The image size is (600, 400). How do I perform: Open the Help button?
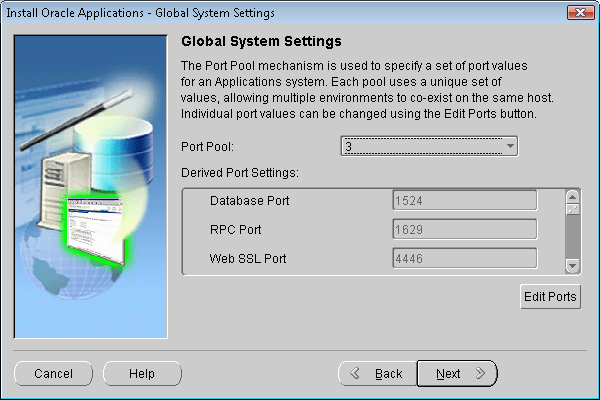pos(142,373)
